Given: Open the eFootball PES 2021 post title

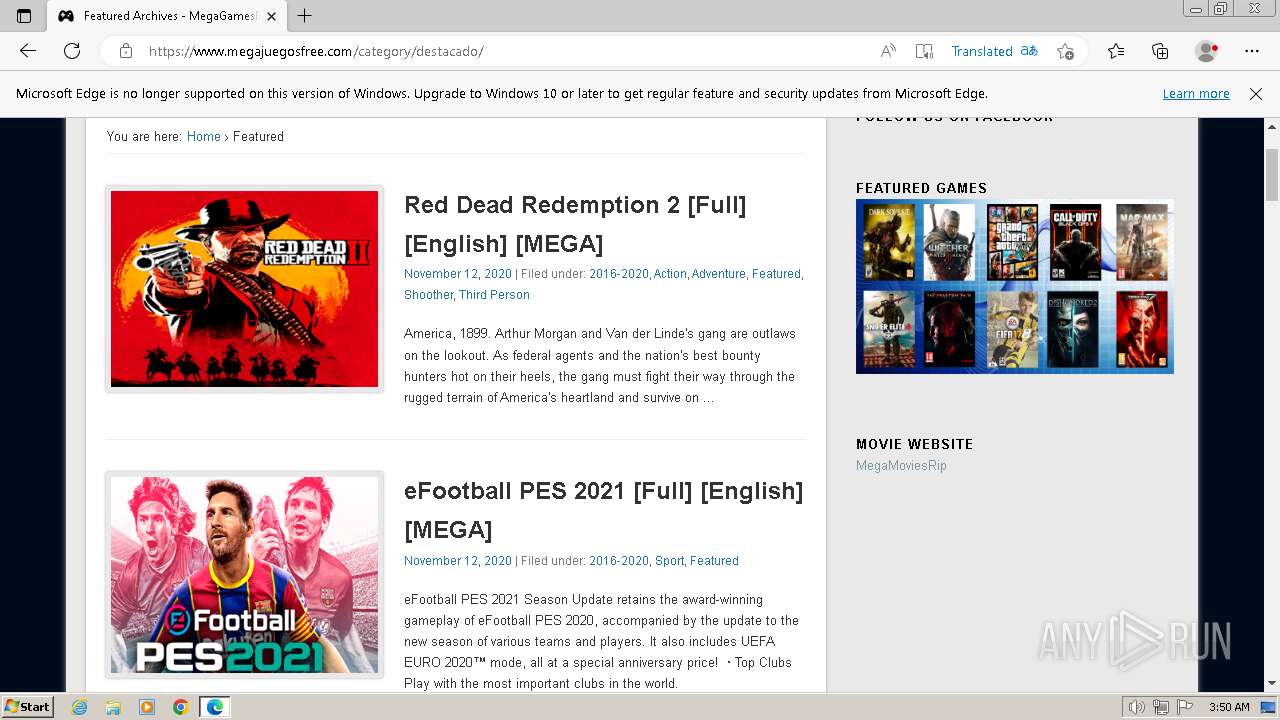Looking at the screenshot, I should click(x=603, y=510).
